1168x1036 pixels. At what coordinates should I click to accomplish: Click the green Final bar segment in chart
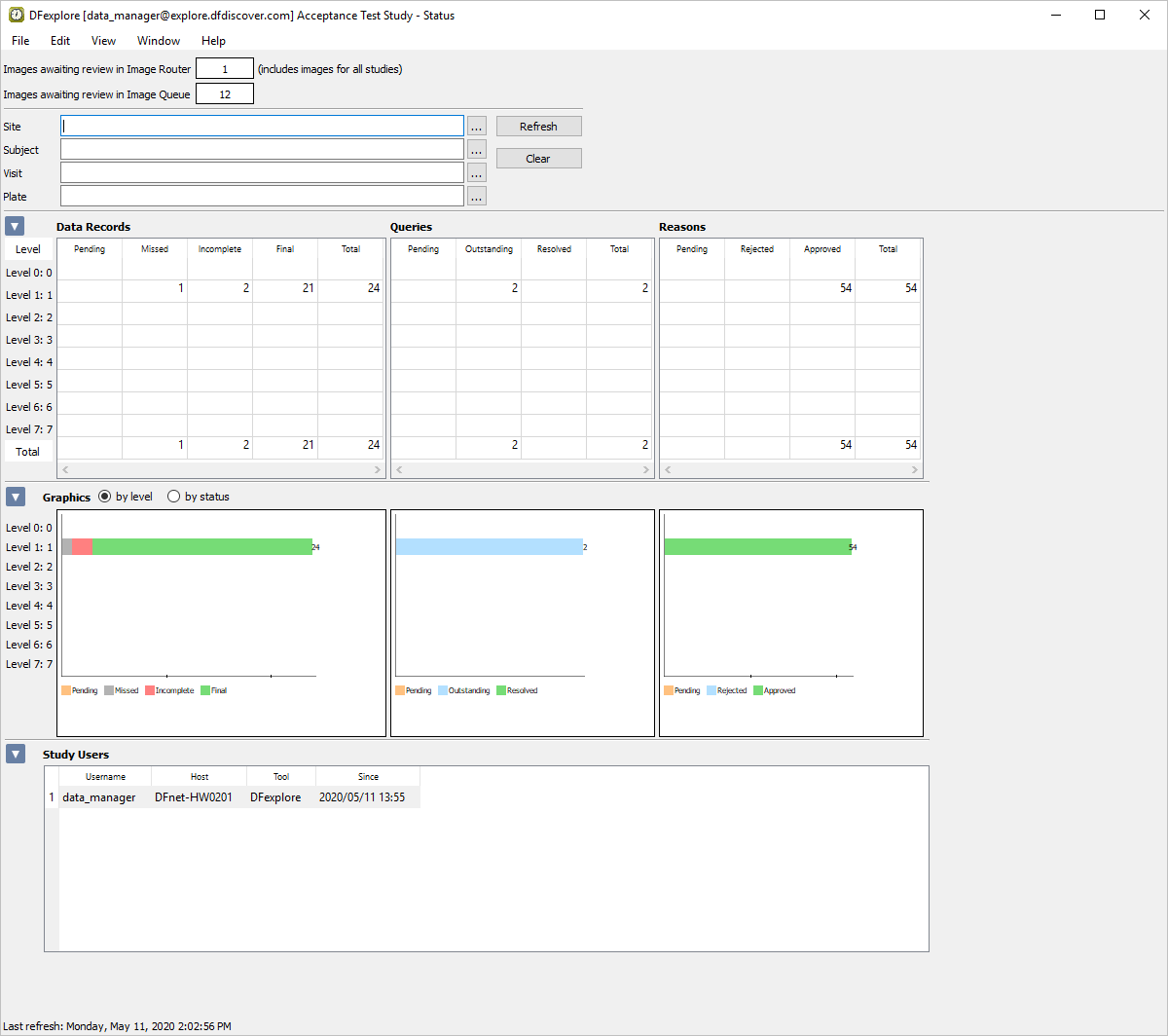tap(201, 547)
